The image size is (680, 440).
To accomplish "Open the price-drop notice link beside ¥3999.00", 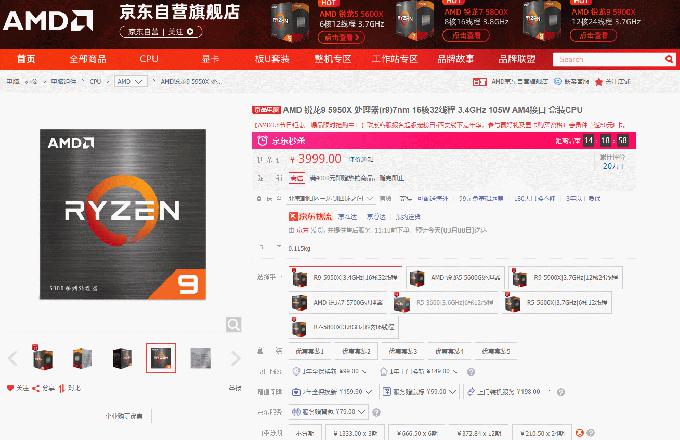I will pyautogui.click(x=361, y=160).
